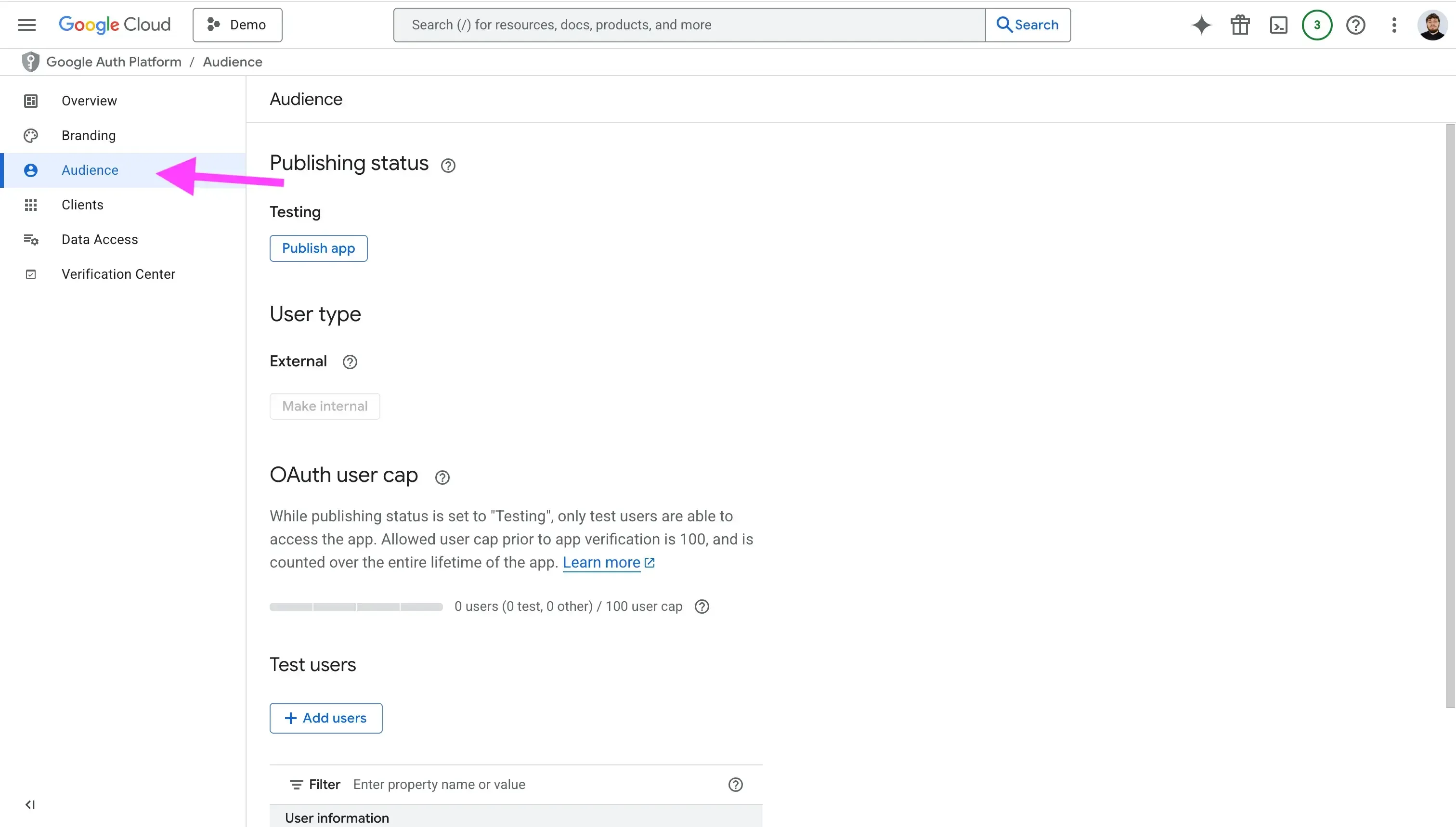Image resolution: width=1456 pixels, height=827 pixels.
Task: Open the Learn more link
Action: [x=603, y=562]
